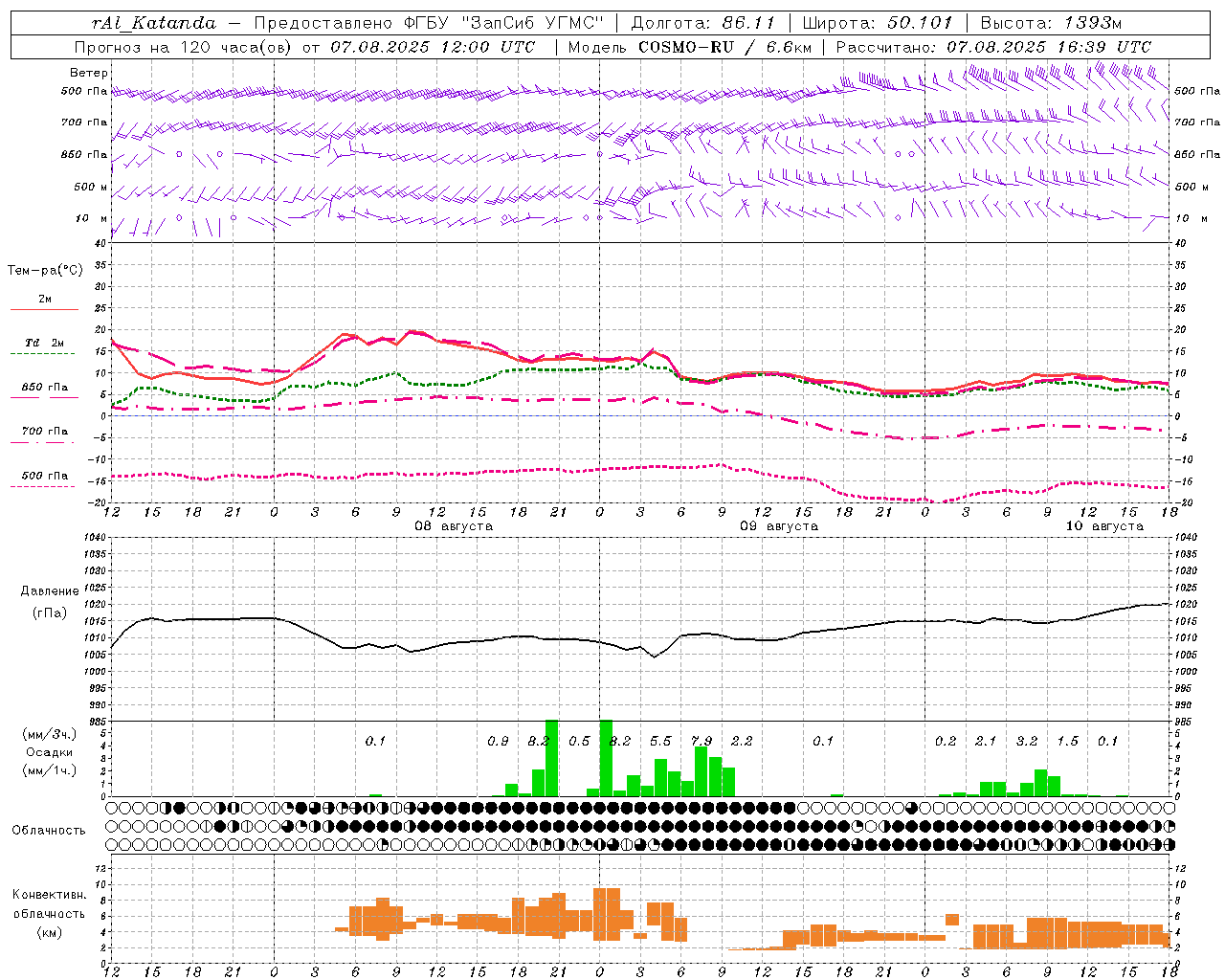
Task: Click the (км) unit label under convective cloud
Action: click(x=50, y=932)
